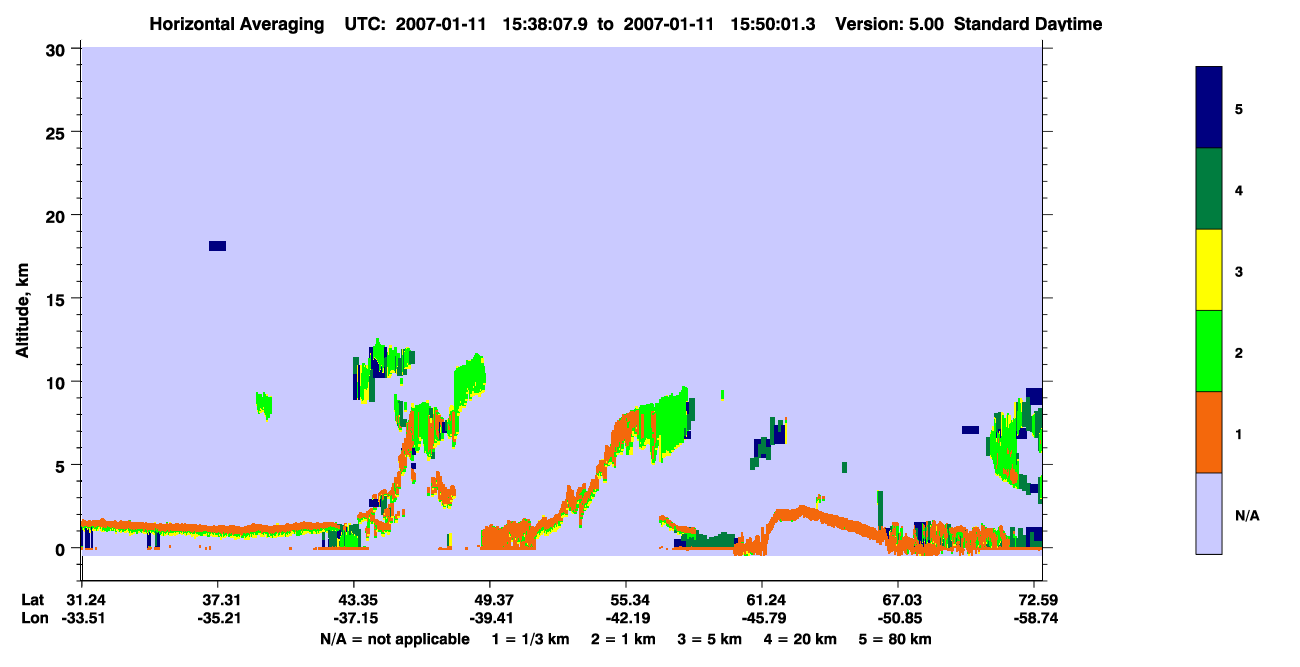Screen dimensions: 1300x667
Task: Click the '4 = 20 km' legend text
Action: 800,639
